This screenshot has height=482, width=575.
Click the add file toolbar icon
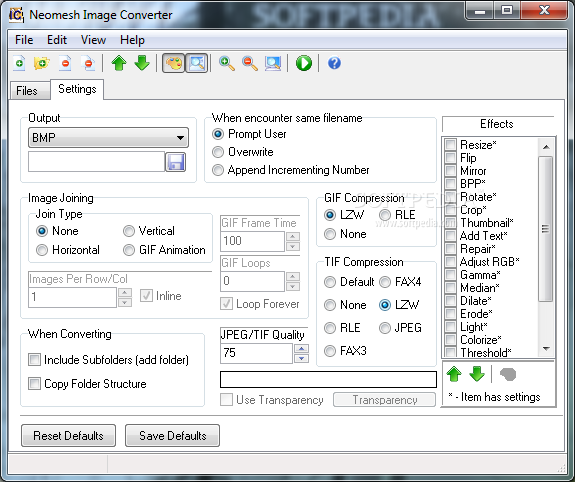click(19, 63)
